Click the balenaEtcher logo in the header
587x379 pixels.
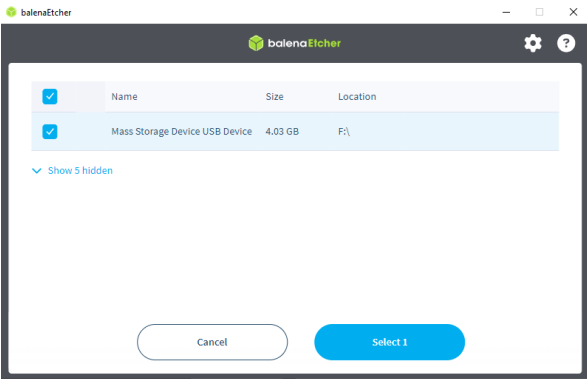295,43
